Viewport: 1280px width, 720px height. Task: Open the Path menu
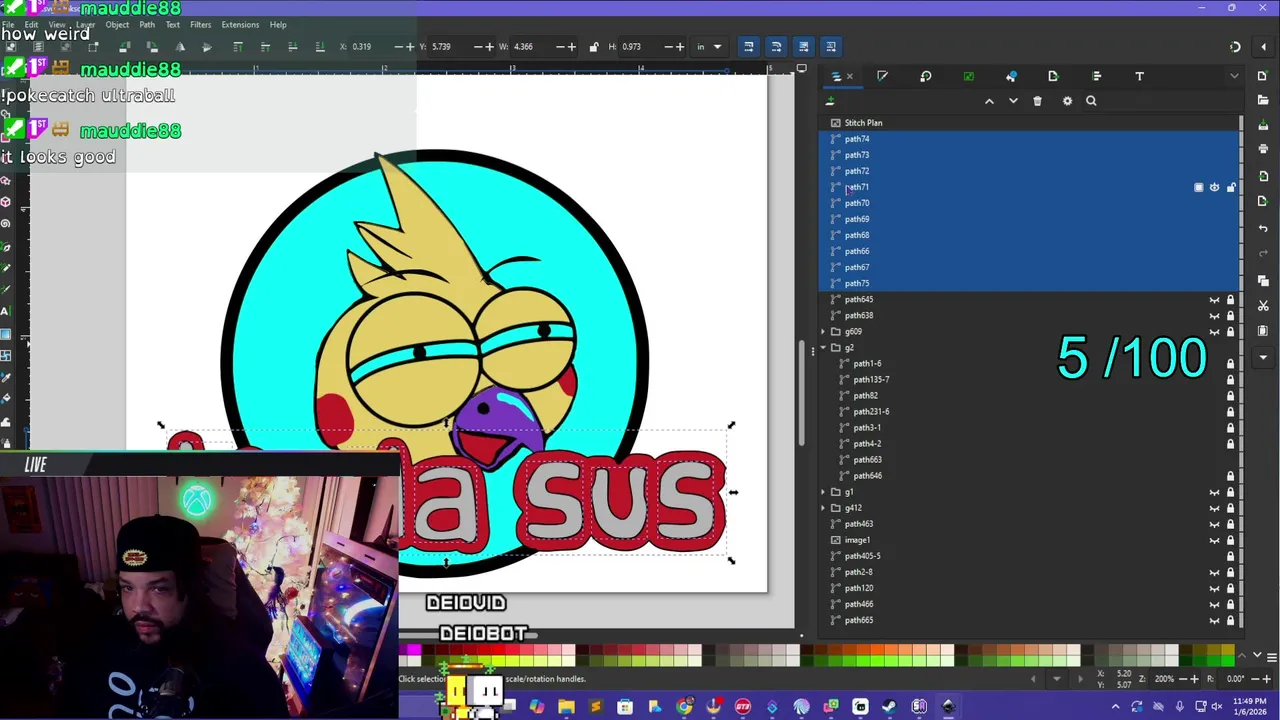click(x=147, y=25)
